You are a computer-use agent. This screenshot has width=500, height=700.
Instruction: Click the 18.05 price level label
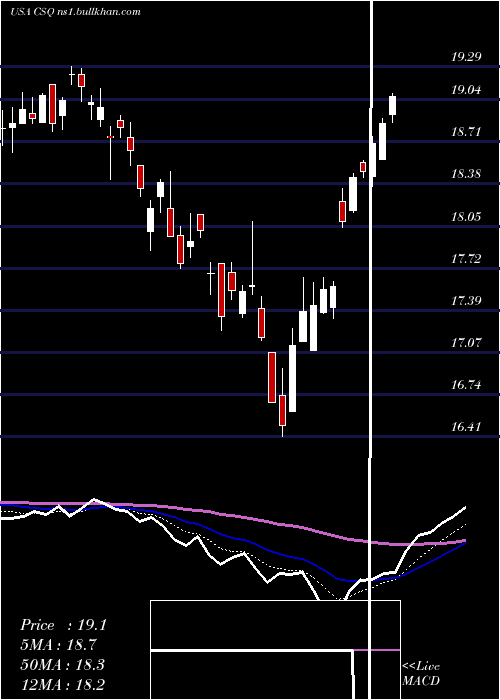pyautogui.click(x=466, y=217)
